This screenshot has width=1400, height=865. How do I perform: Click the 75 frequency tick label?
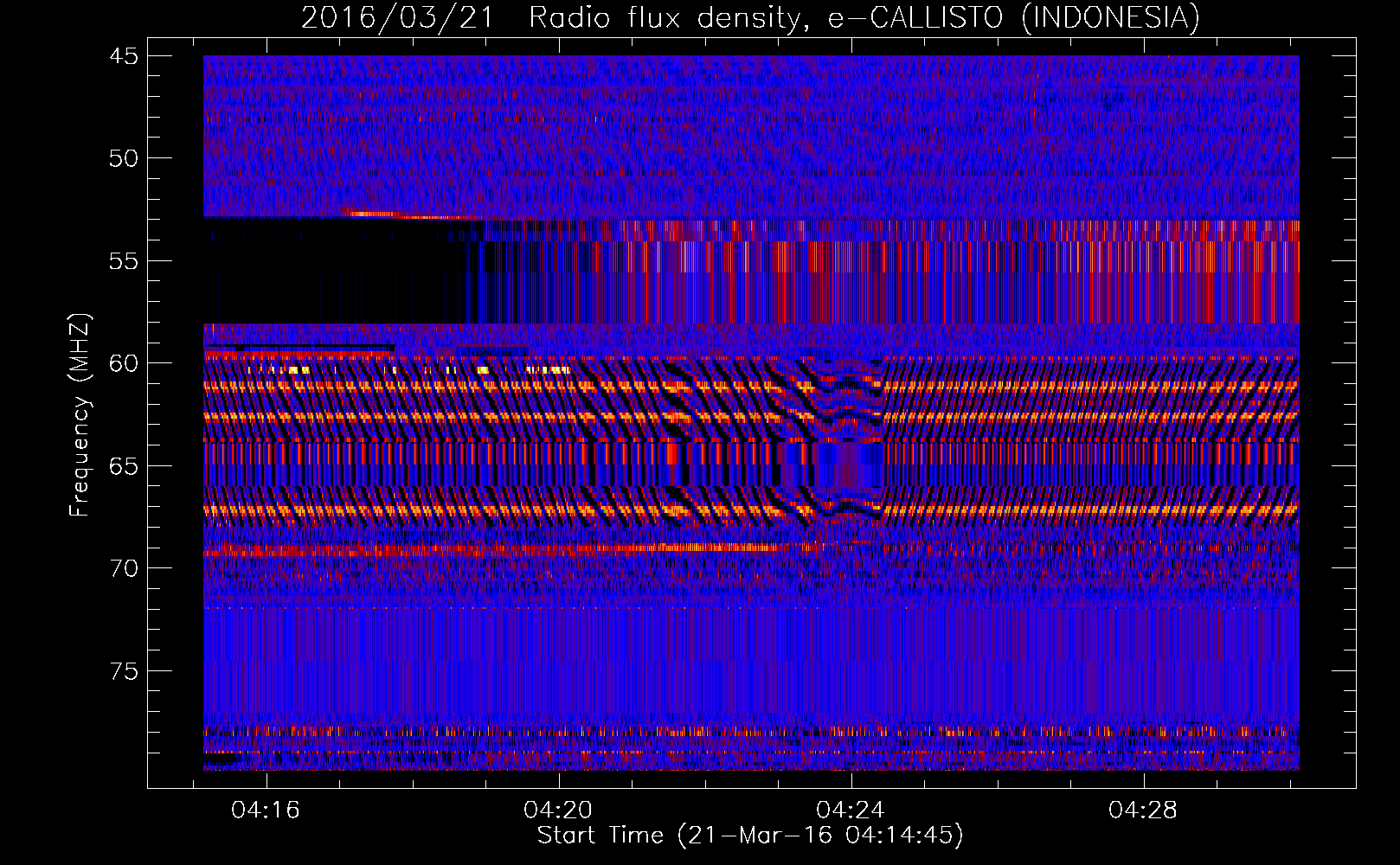click(123, 671)
